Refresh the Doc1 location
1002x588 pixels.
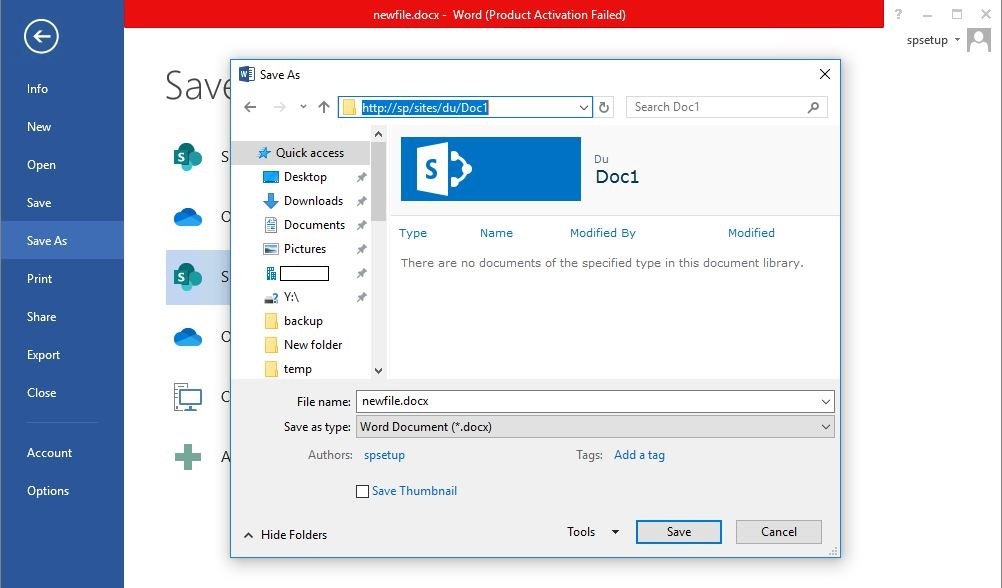[x=604, y=107]
